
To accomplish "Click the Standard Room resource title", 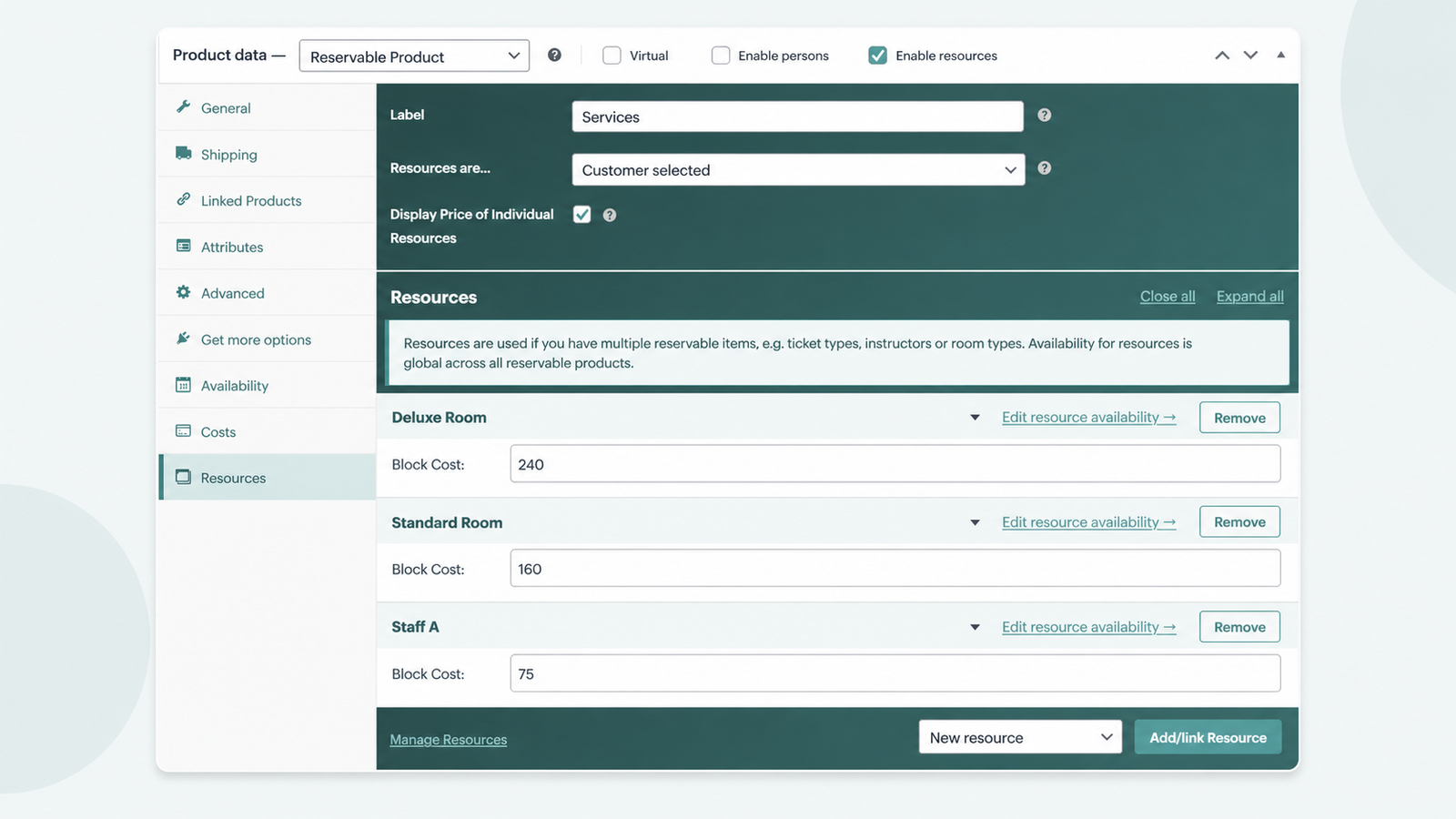I will (447, 522).
